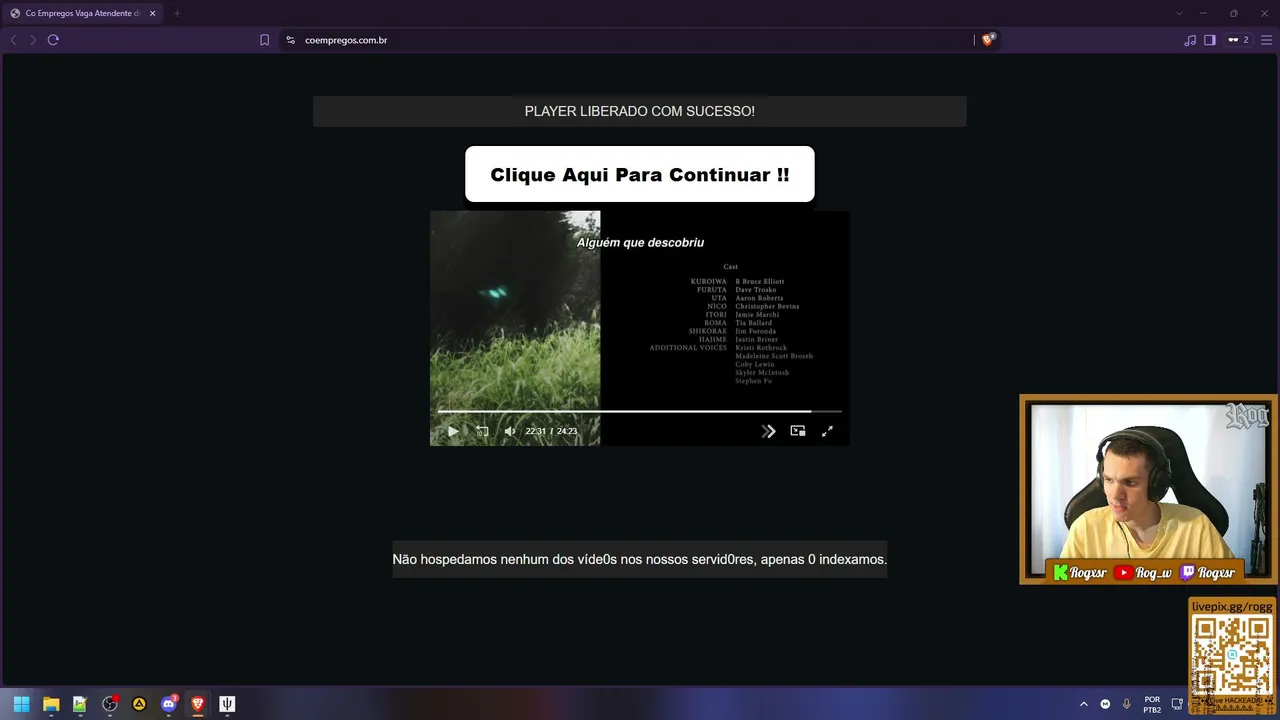1280x720 pixels.
Task: Open a new browser tab
Action: (177, 13)
